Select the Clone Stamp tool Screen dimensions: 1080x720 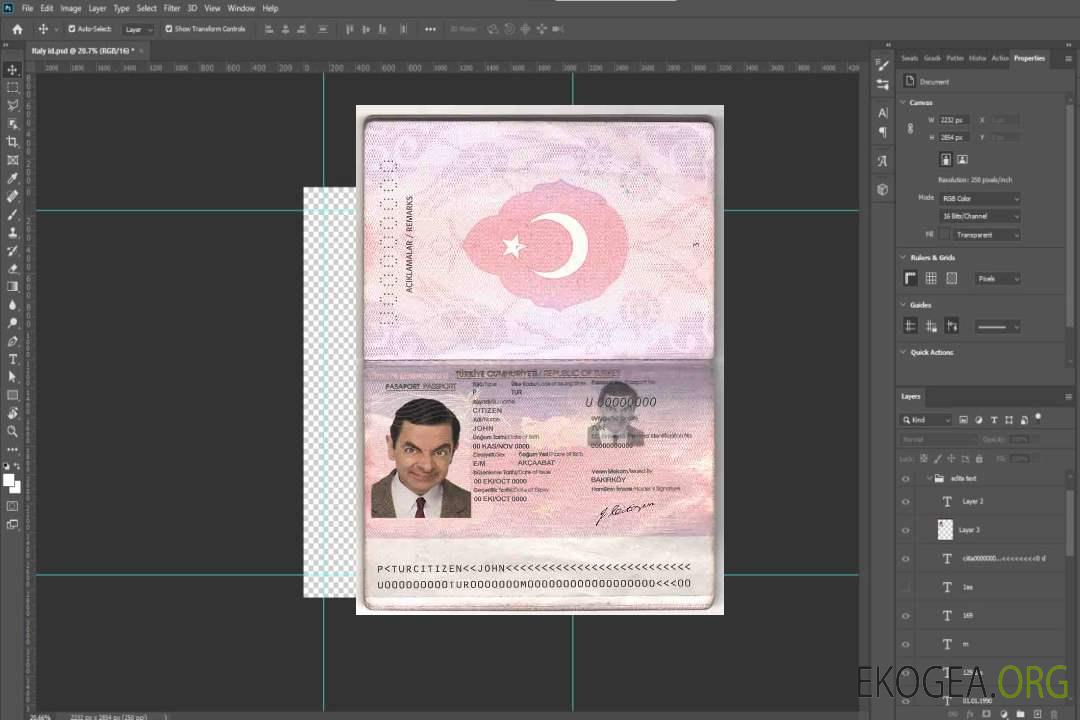click(12, 232)
